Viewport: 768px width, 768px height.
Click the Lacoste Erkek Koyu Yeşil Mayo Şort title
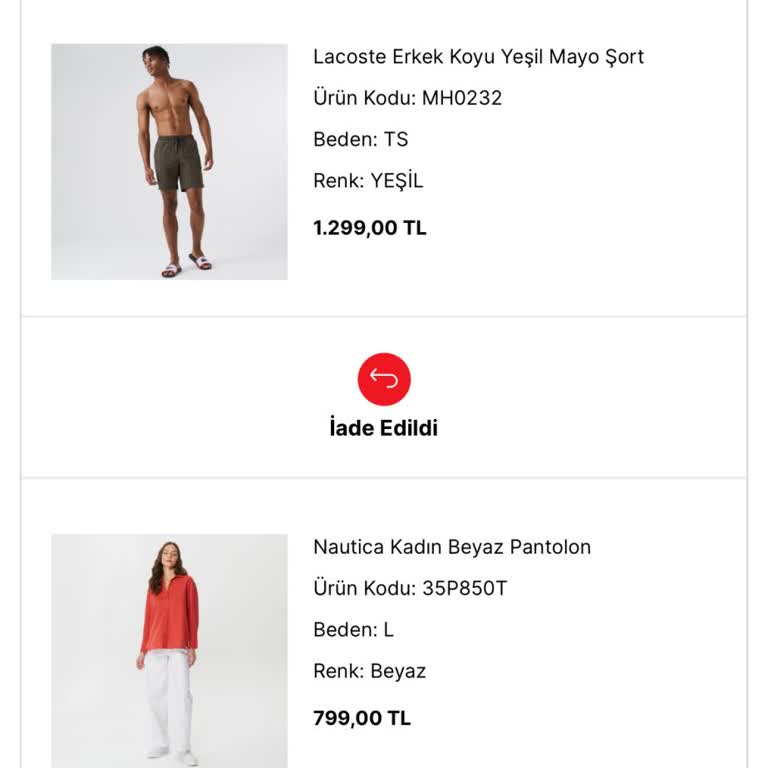(478, 57)
